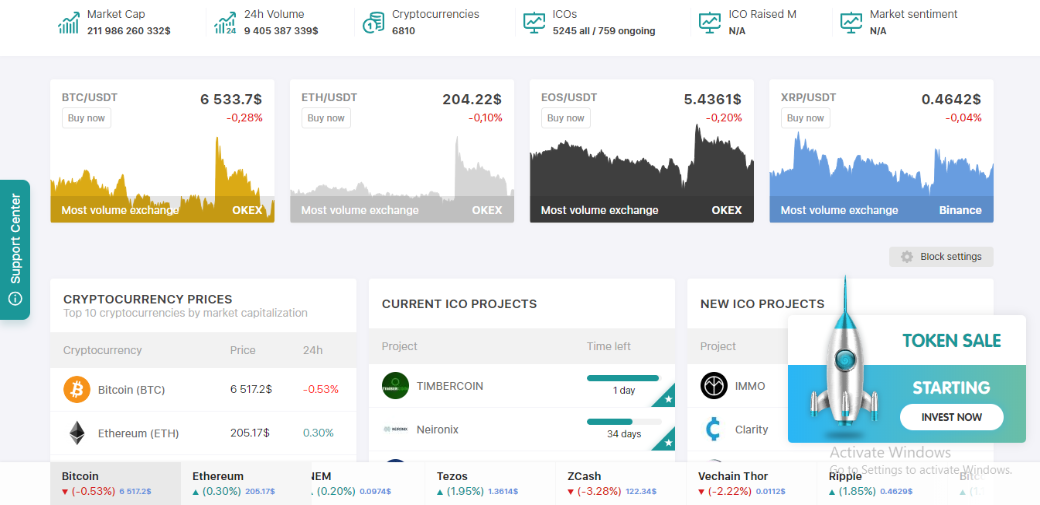The width and height of the screenshot is (1040, 505).
Task: Click the ICOs presentation board icon
Action: 534,23
